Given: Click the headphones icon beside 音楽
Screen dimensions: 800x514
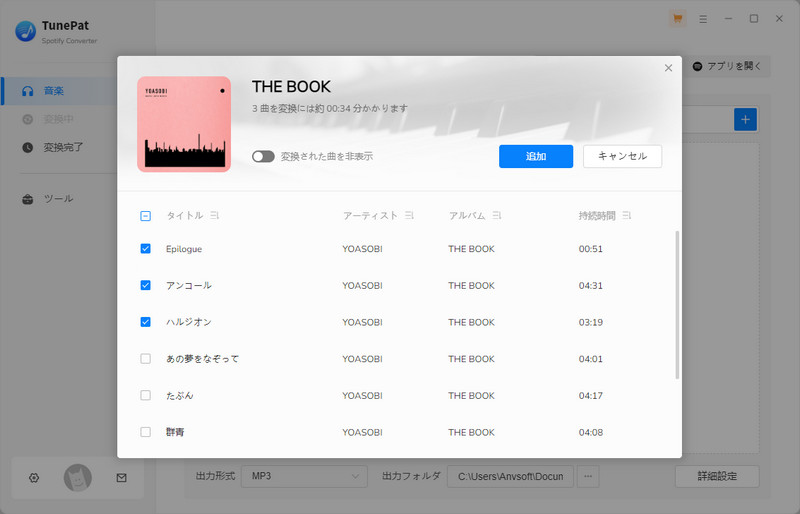Looking at the screenshot, I should coord(28,91).
